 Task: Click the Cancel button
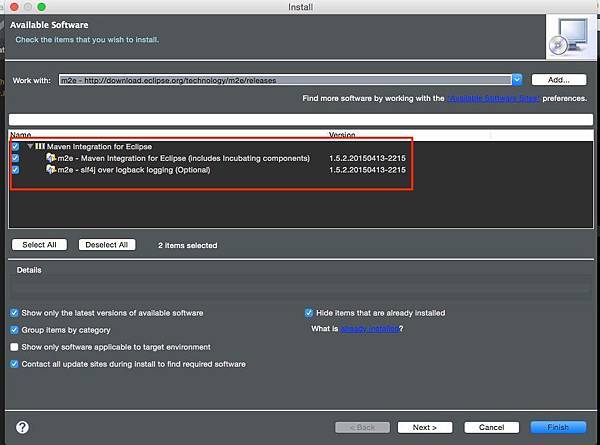(x=492, y=427)
